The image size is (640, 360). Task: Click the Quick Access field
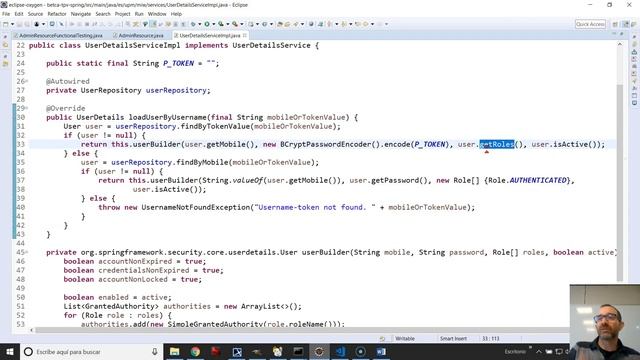(x=590, y=24)
